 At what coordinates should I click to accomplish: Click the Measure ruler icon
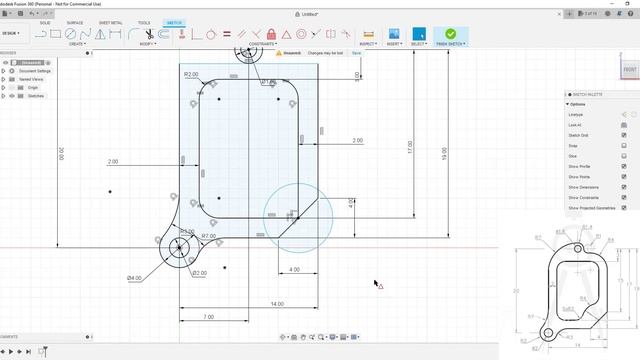[369, 34]
